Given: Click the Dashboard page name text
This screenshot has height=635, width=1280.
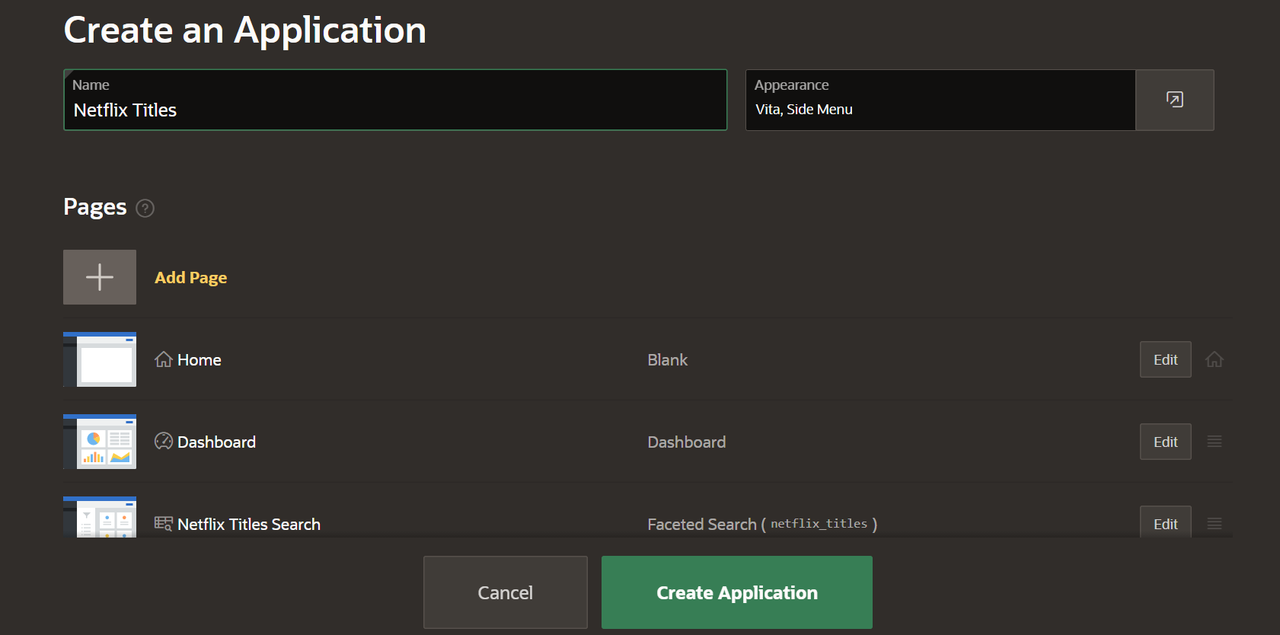Looking at the screenshot, I should (216, 442).
